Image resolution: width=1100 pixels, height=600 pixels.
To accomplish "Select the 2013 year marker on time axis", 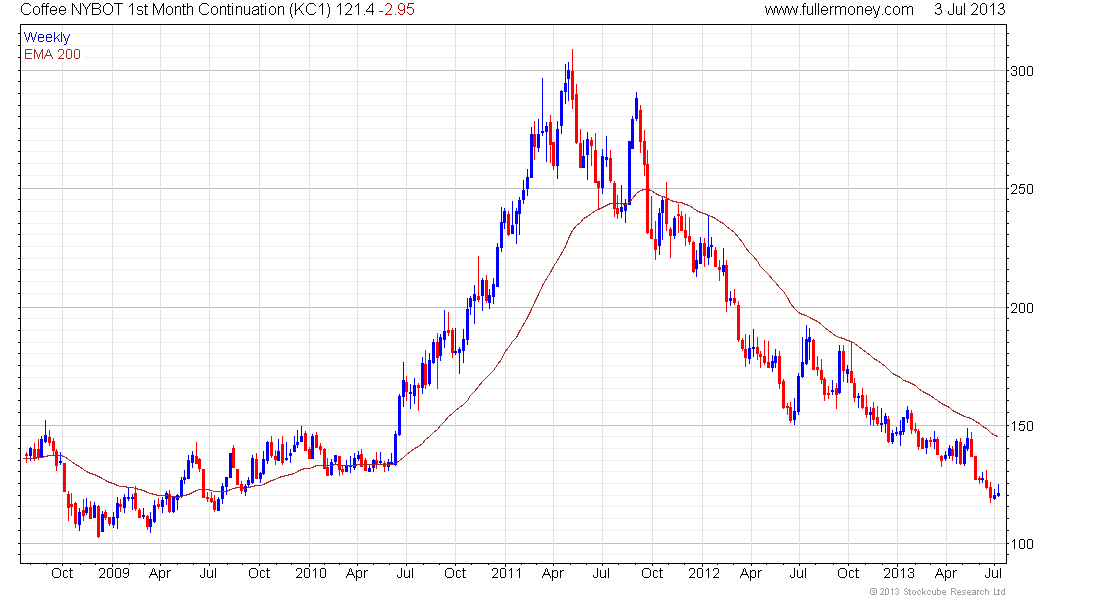I will click(899, 574).
